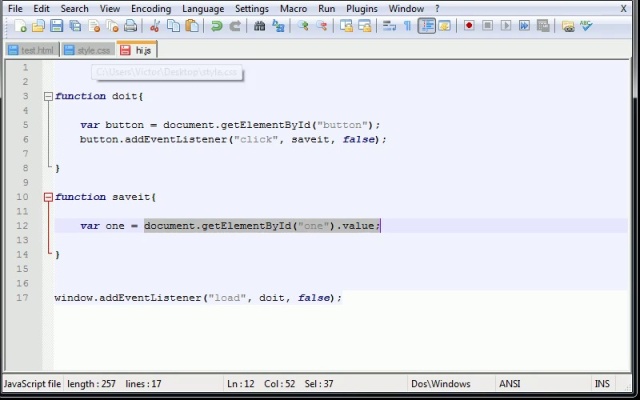Open the Plugins menu

click(x=362, y=9)
